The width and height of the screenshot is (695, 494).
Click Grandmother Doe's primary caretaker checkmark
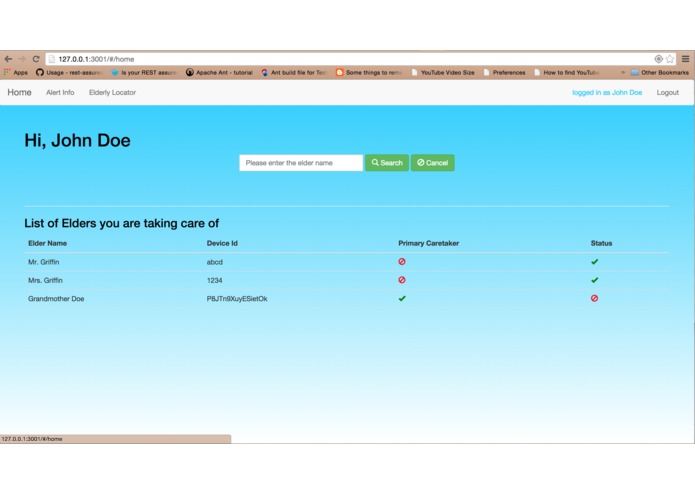tap(402, 298)
